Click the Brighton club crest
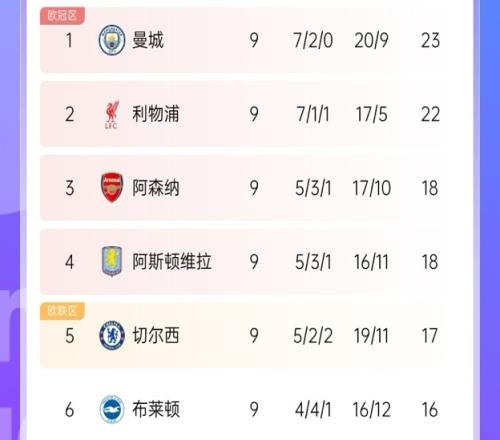The height and width of the screenshot is (440, 500). pyautogui.click(x=112, y=409)
